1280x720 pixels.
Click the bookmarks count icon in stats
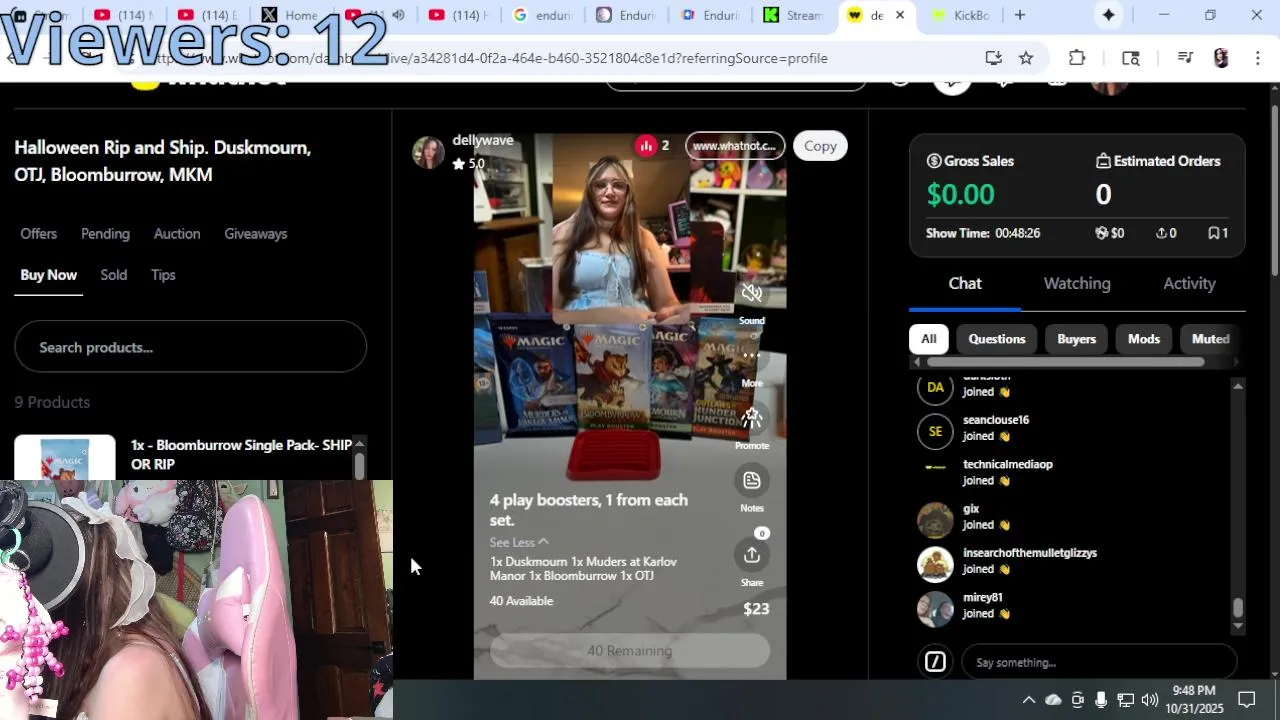pyautogui.click(x=1213, y=233)
